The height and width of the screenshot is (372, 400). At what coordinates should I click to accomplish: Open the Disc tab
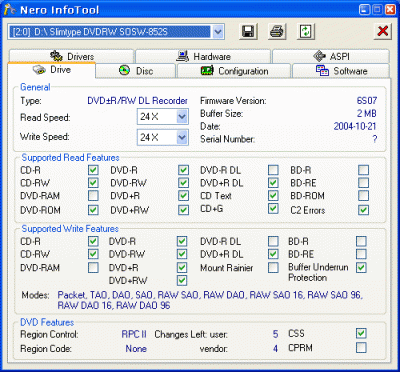(x=136, y=71)
